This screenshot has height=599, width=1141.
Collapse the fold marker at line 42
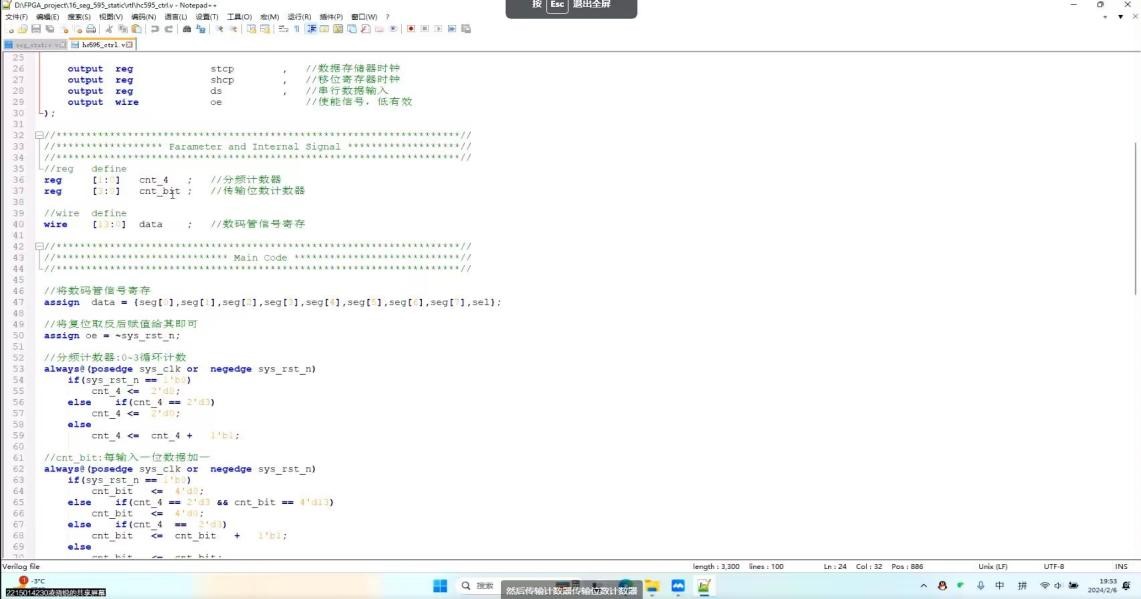click(x=39, y=246)
